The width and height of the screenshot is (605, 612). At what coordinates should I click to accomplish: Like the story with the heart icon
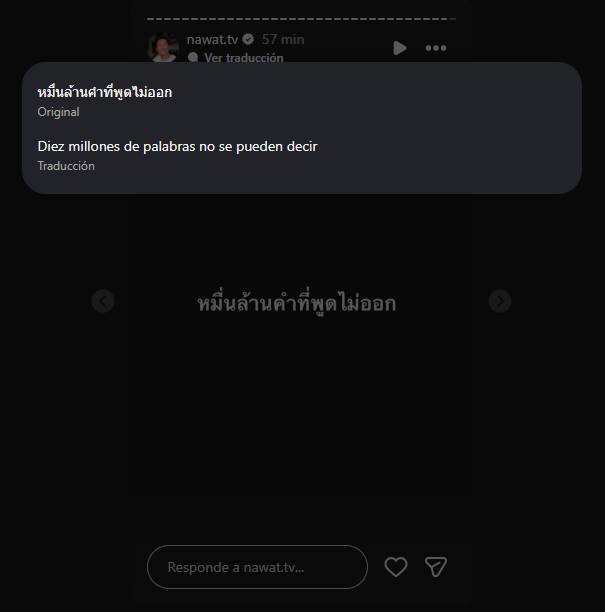[x=396, y=567]
